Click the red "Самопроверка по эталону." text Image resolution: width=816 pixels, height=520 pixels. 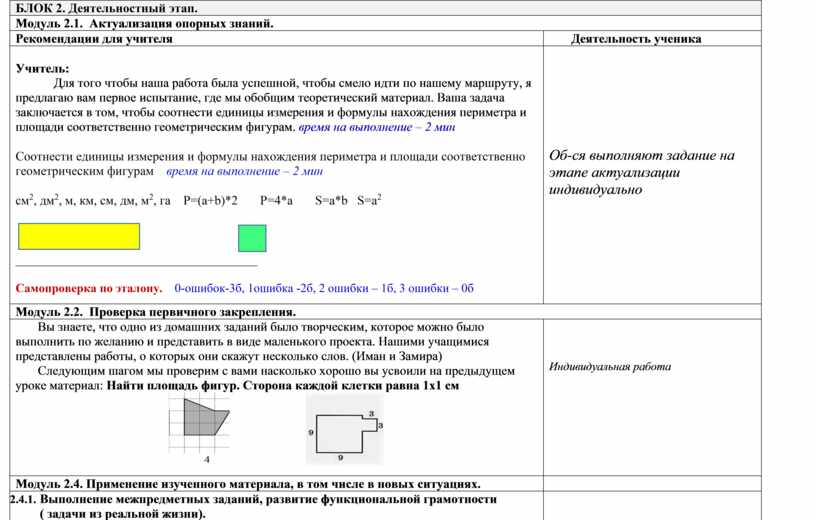[89, 288]
